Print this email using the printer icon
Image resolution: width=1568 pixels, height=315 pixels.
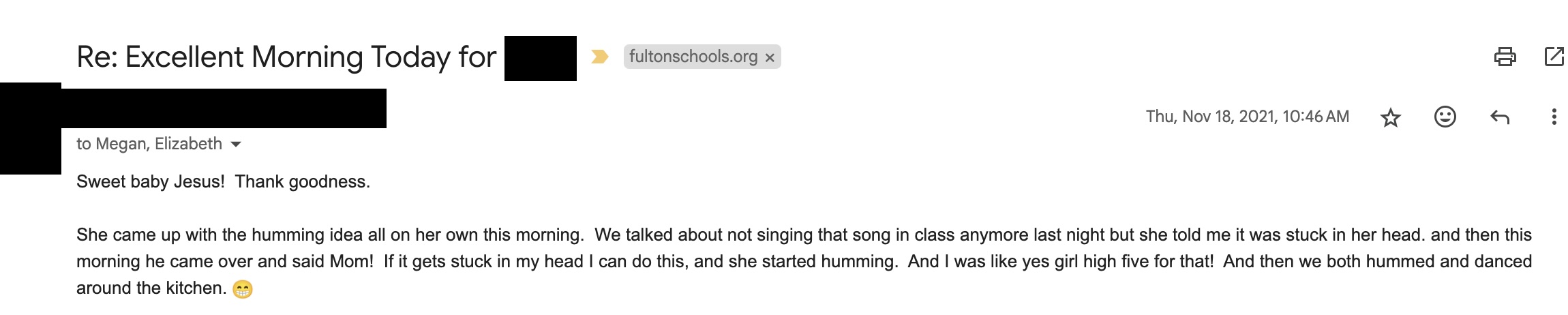[x=1505, y=57]
